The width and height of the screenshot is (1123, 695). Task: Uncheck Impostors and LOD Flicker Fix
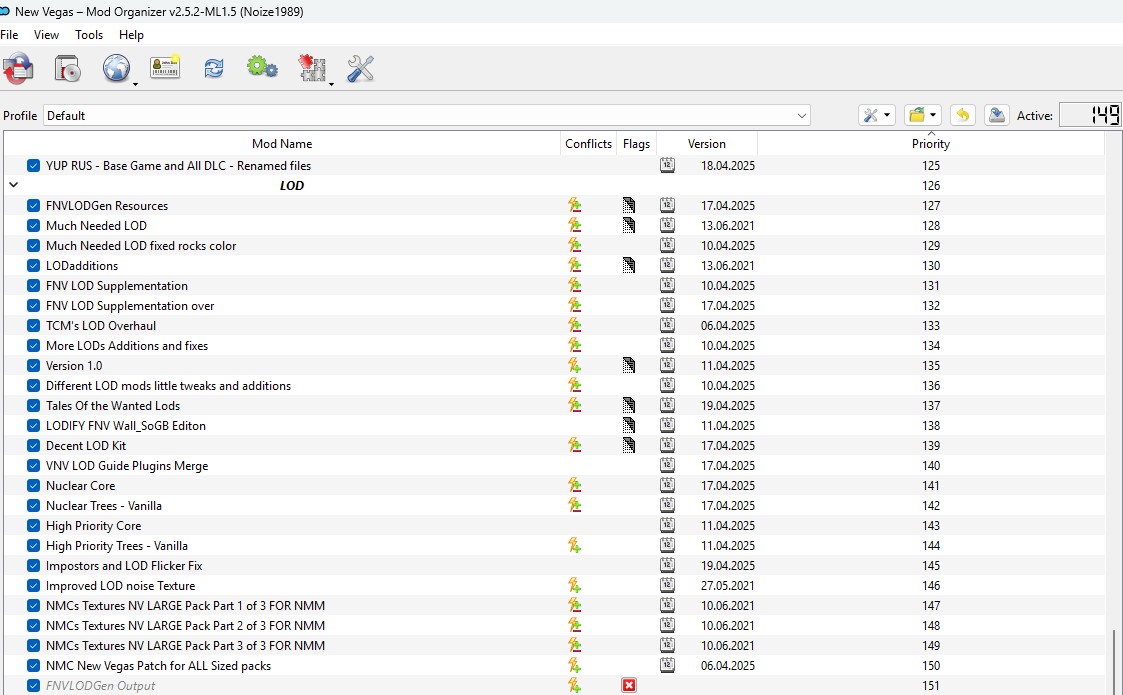coord(34,566)
